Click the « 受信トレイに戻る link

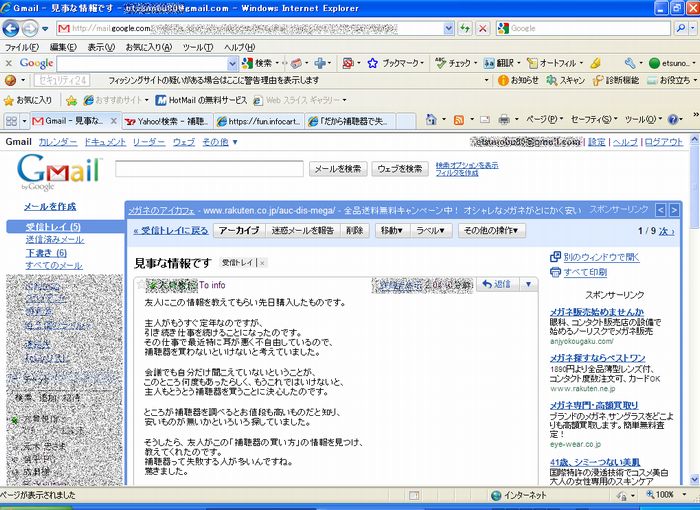(x=171, y=231)
